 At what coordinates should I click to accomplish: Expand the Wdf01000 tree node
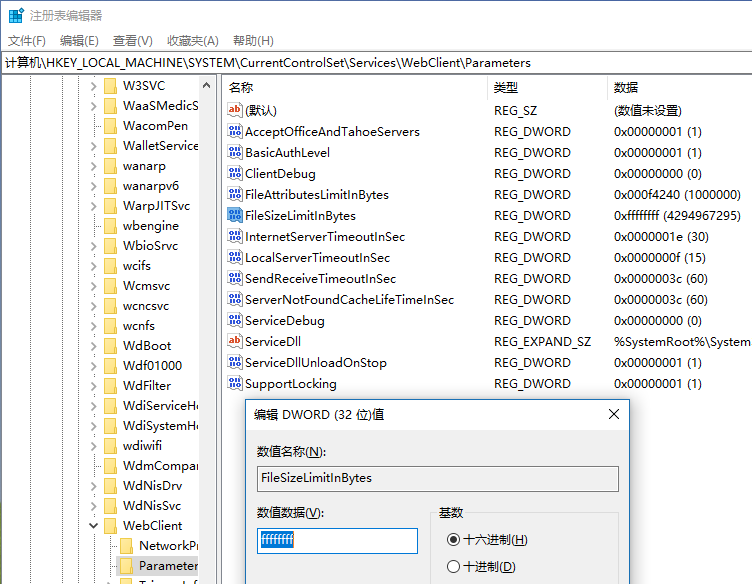(94, 366)
